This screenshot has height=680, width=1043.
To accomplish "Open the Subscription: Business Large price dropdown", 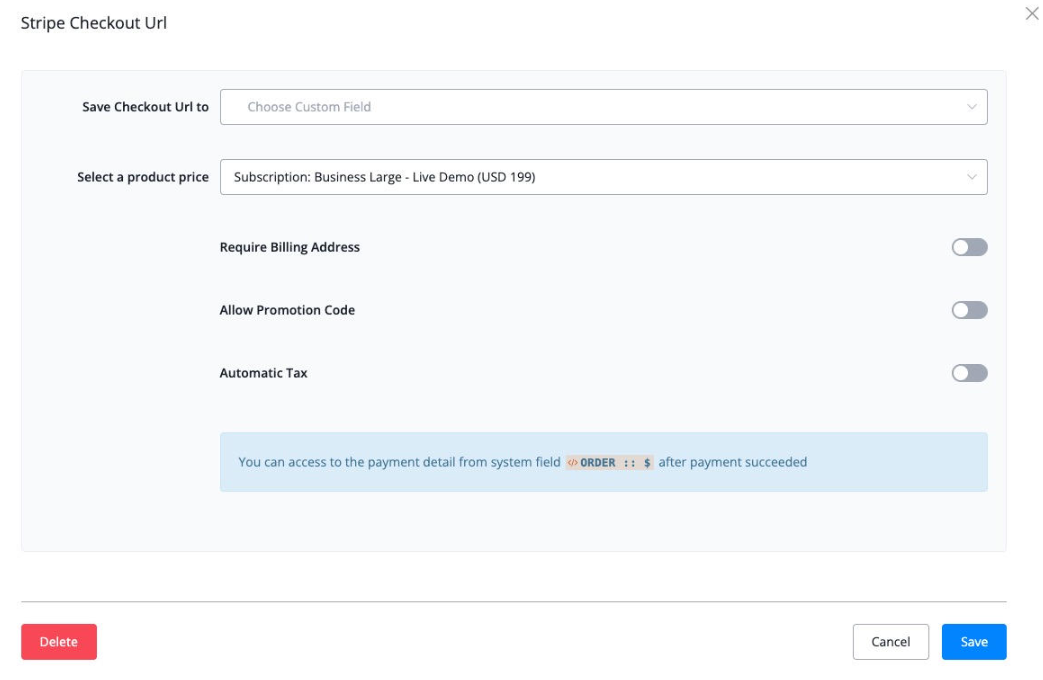I will coord(602,177).
